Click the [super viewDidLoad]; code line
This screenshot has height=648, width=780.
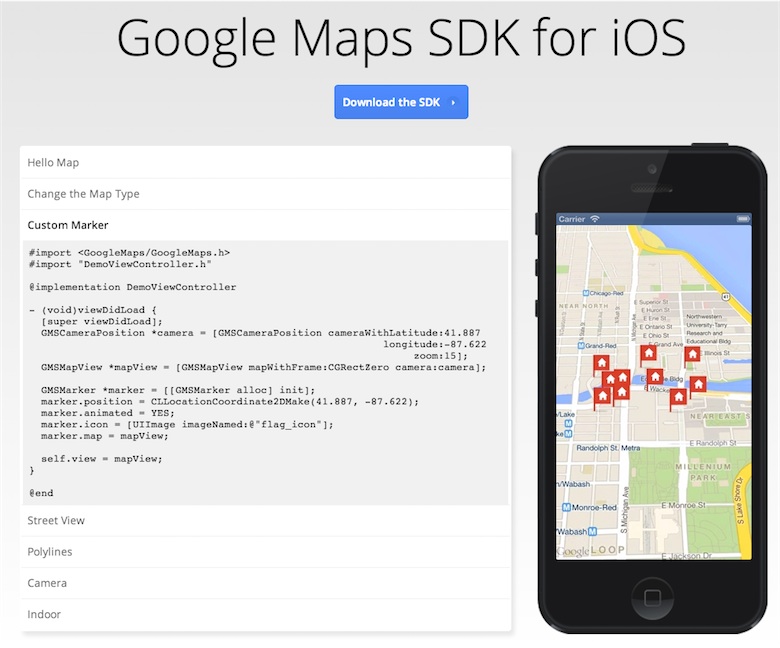[x=101, y=321]
